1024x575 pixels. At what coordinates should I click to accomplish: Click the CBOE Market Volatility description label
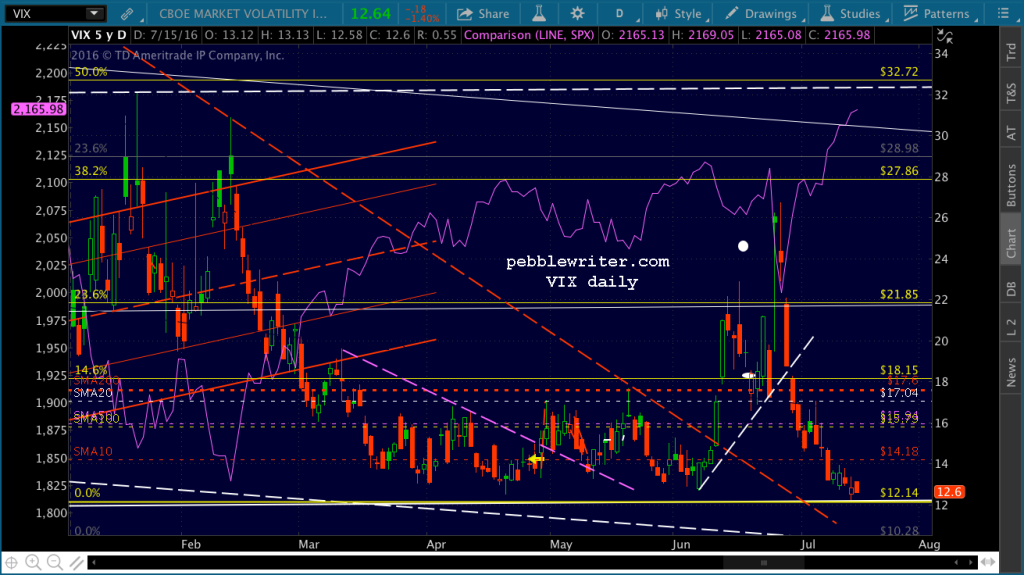tap(243, 13)
